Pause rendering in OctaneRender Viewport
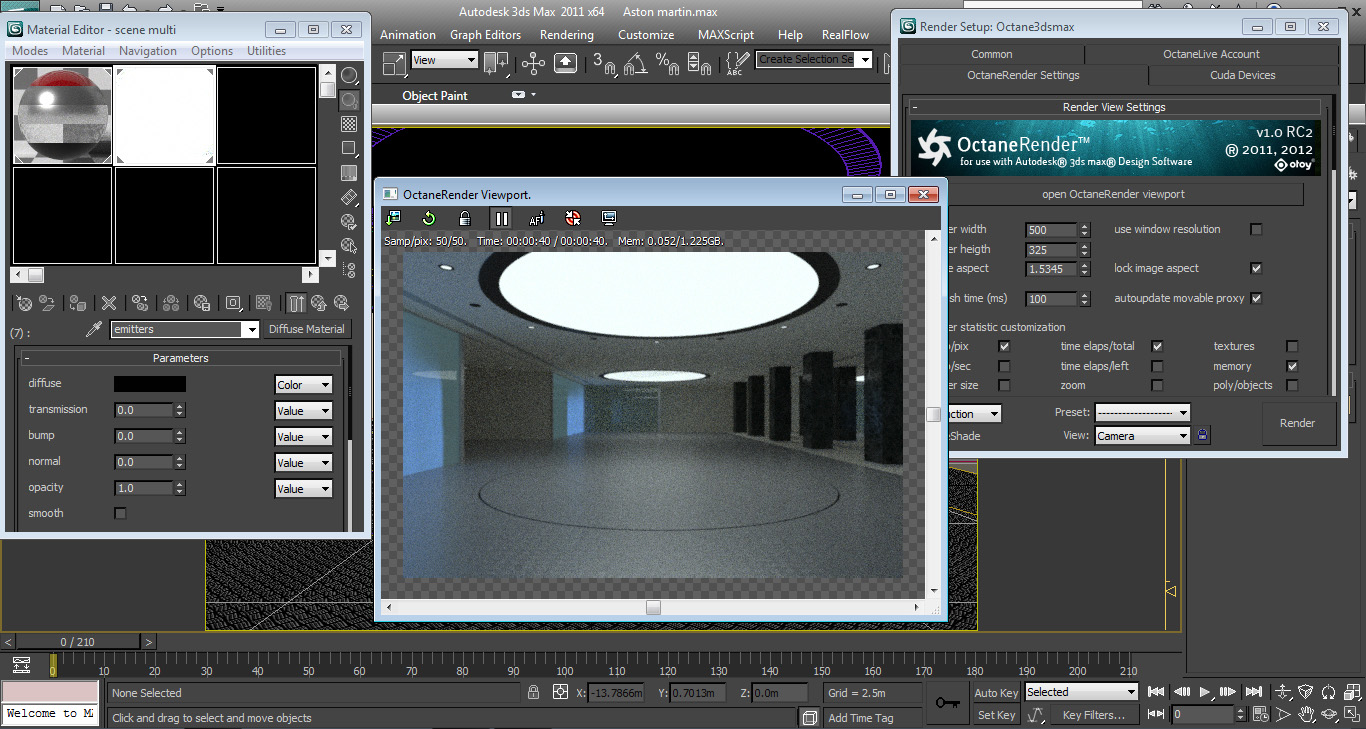Image resolution: width=1366 pixels, height=729 pixels. 501,218
